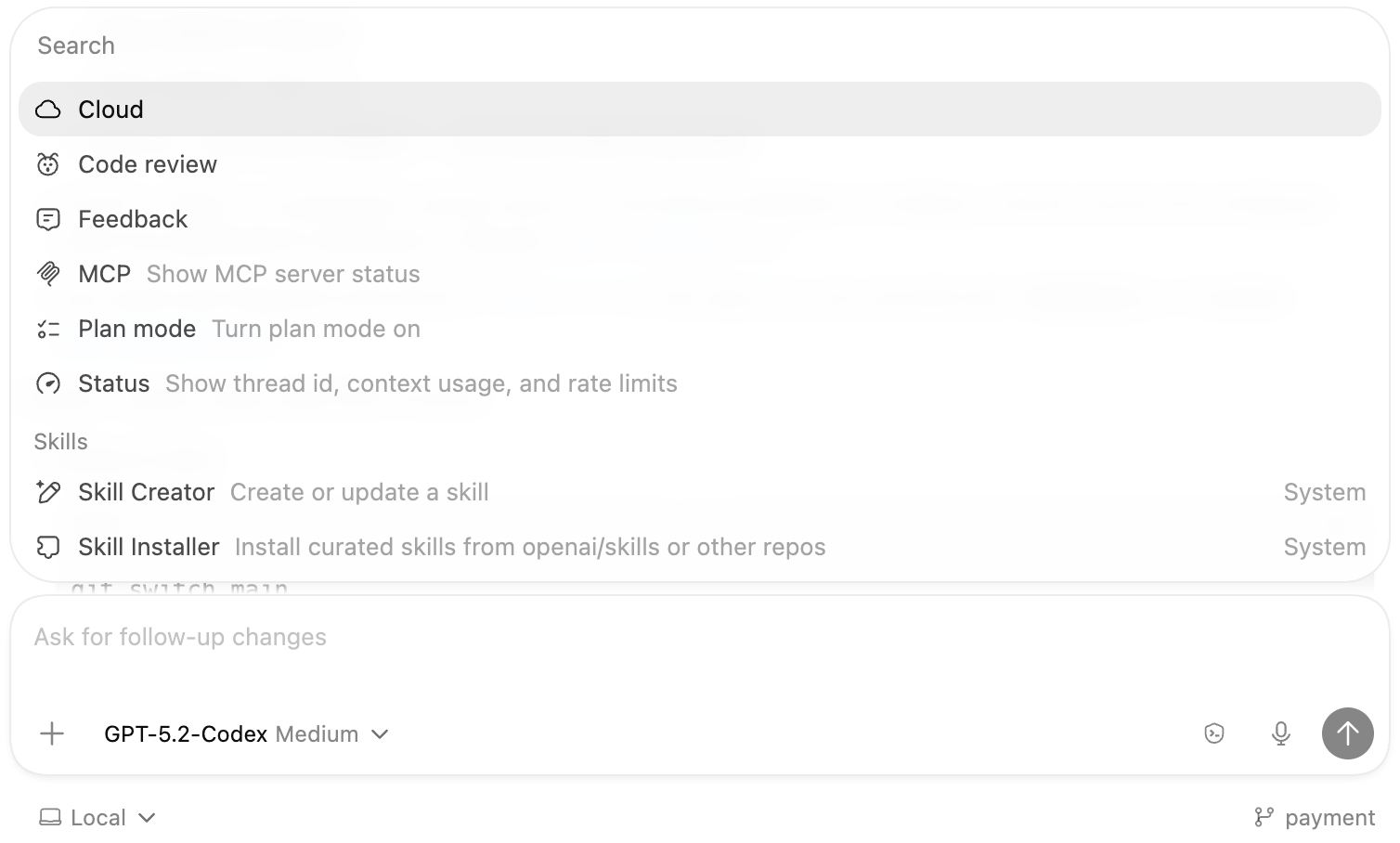Toggle voice dictation with the microphone

pos(1280,733)
